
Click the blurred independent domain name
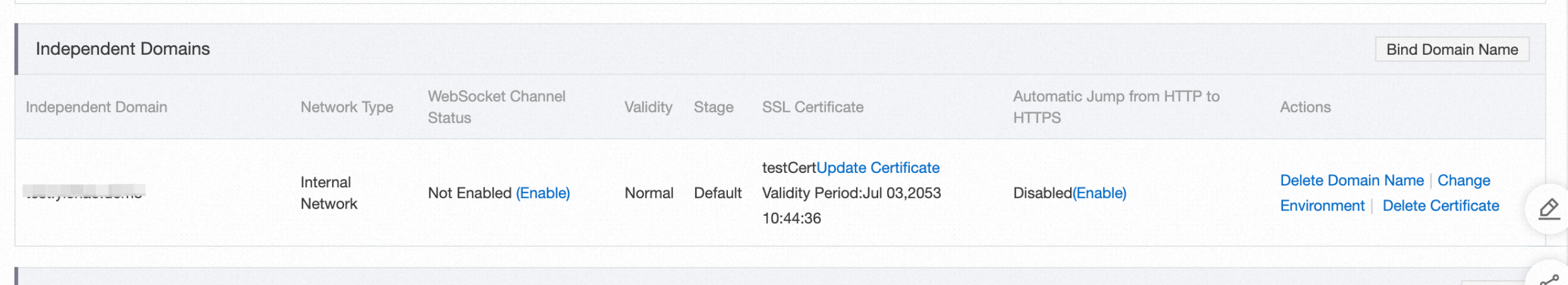point(84,193)
